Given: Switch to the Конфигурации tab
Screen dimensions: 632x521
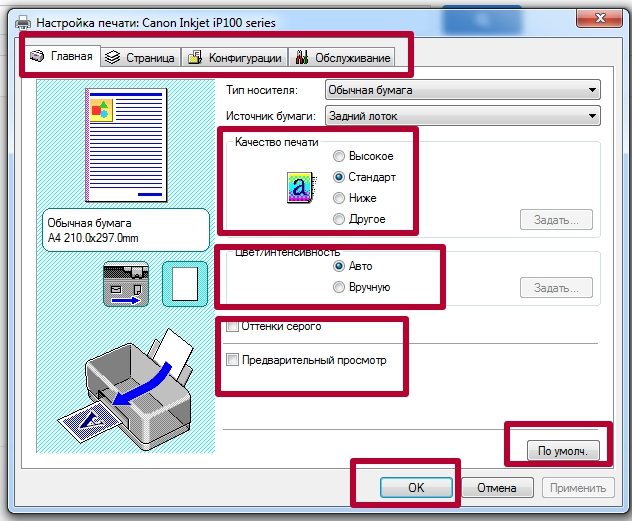Looking at the screenshot, I should pos(235,58).
